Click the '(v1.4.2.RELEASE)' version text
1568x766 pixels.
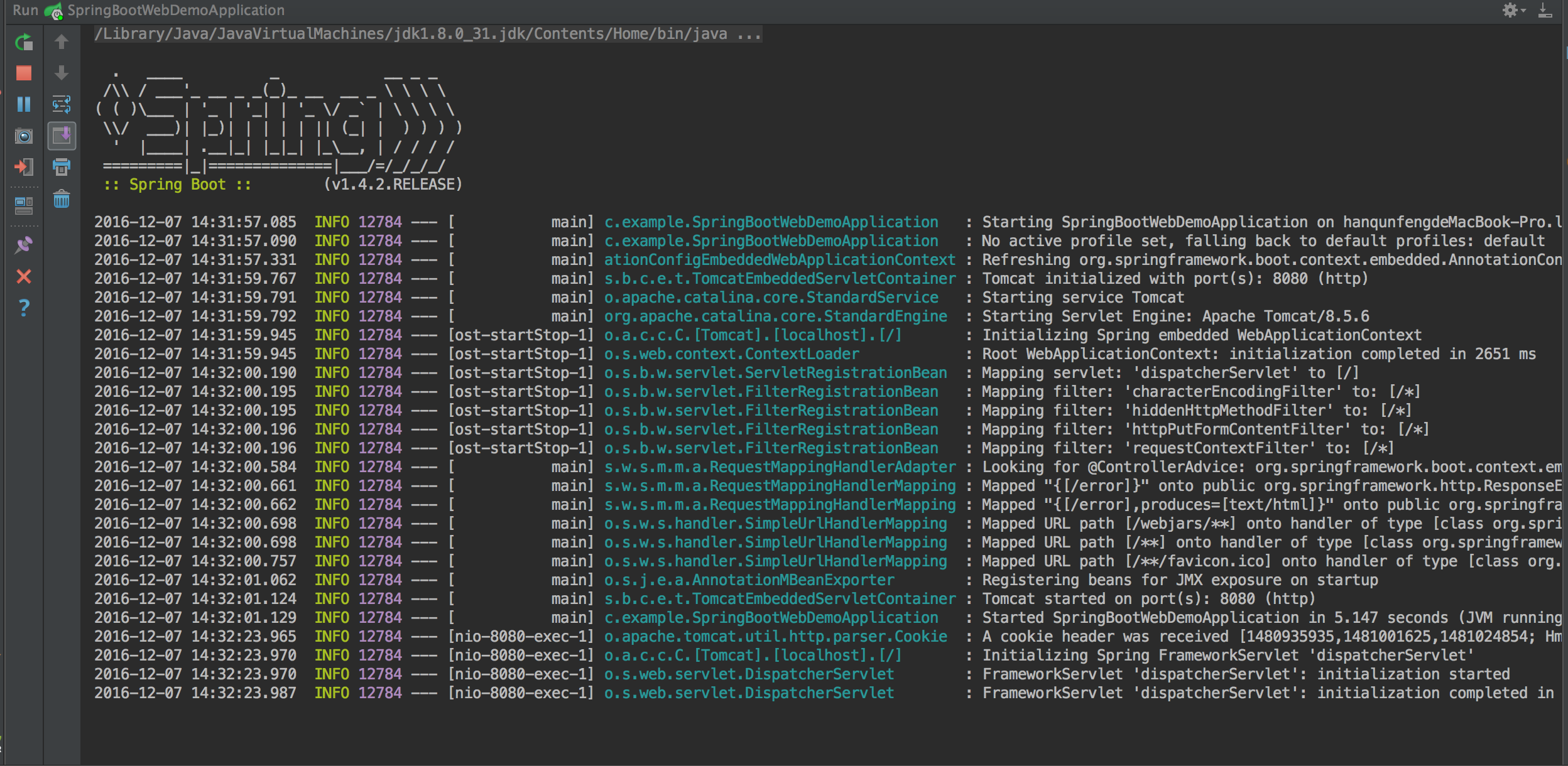tap(393, 185)
